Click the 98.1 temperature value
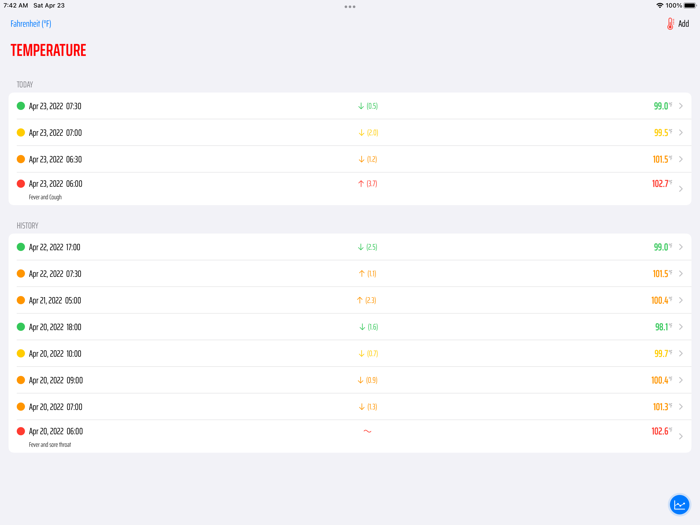 click(x=663, y=327)
